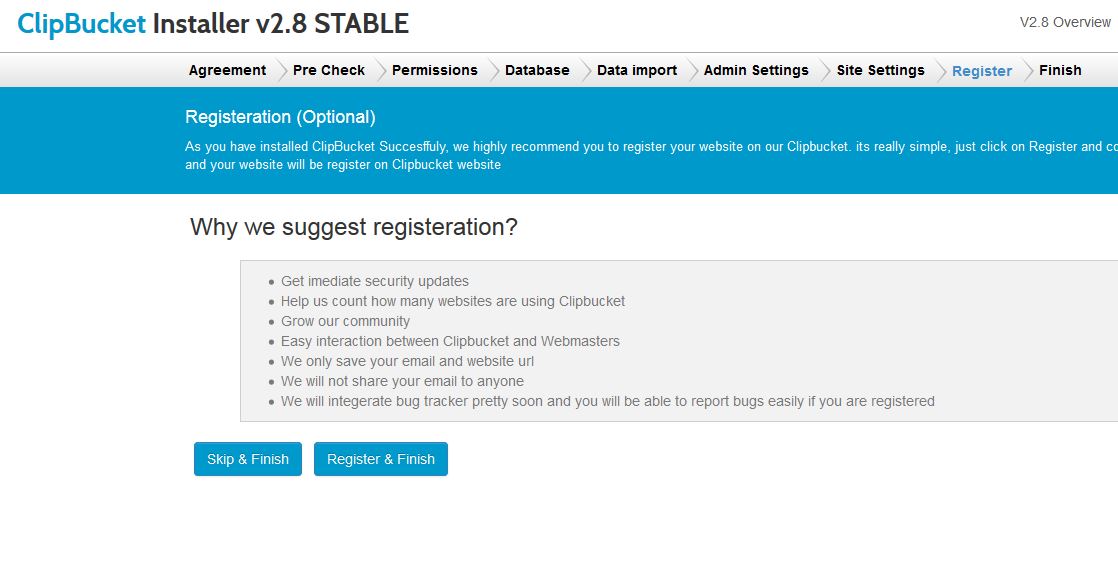
Task: Select the Pre Check step
Action: (329, 70)
